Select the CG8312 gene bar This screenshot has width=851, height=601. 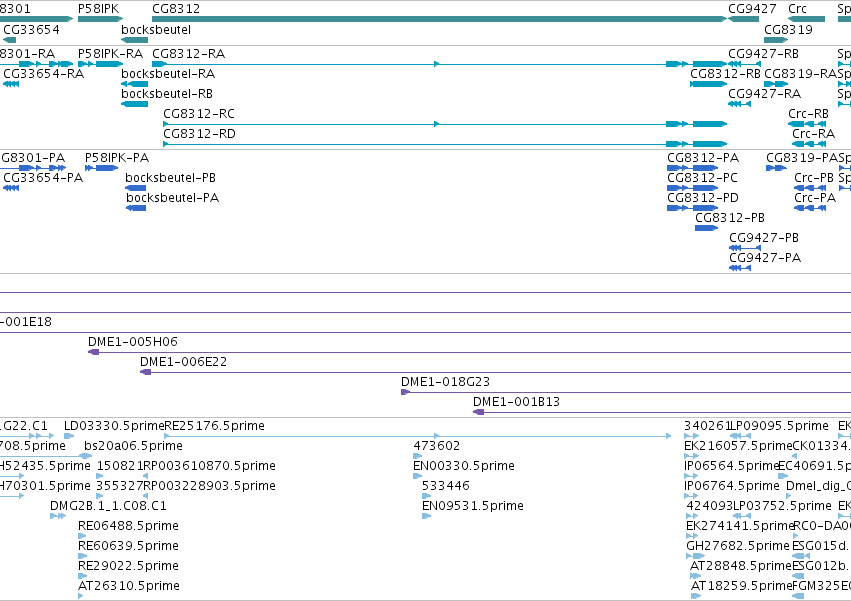439,19
